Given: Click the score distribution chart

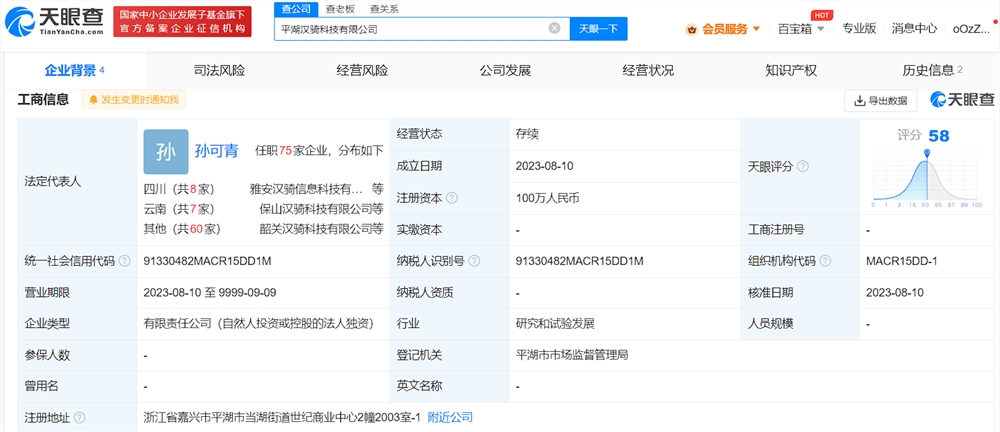Looking at the screenshot, I should click(927, 179).
